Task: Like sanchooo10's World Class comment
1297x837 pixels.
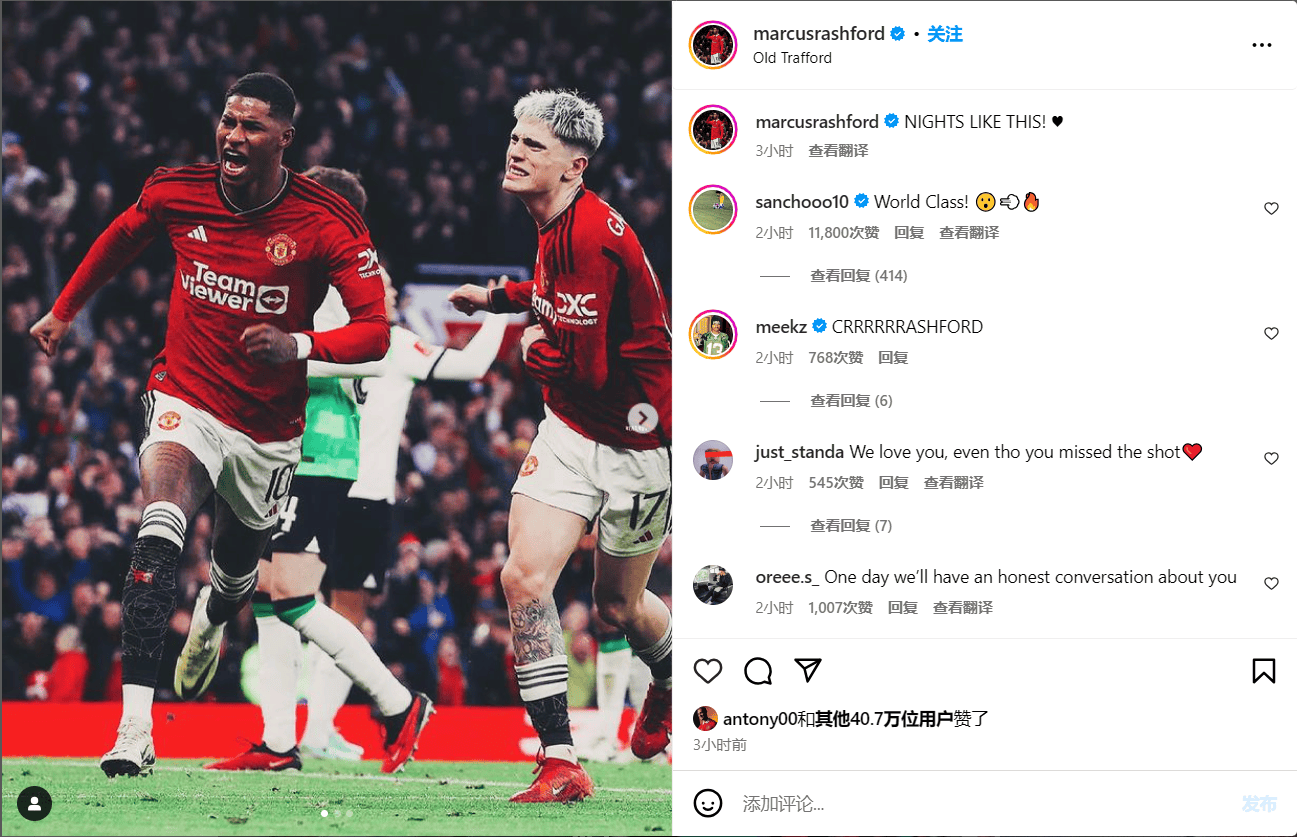Action: 1271,209
